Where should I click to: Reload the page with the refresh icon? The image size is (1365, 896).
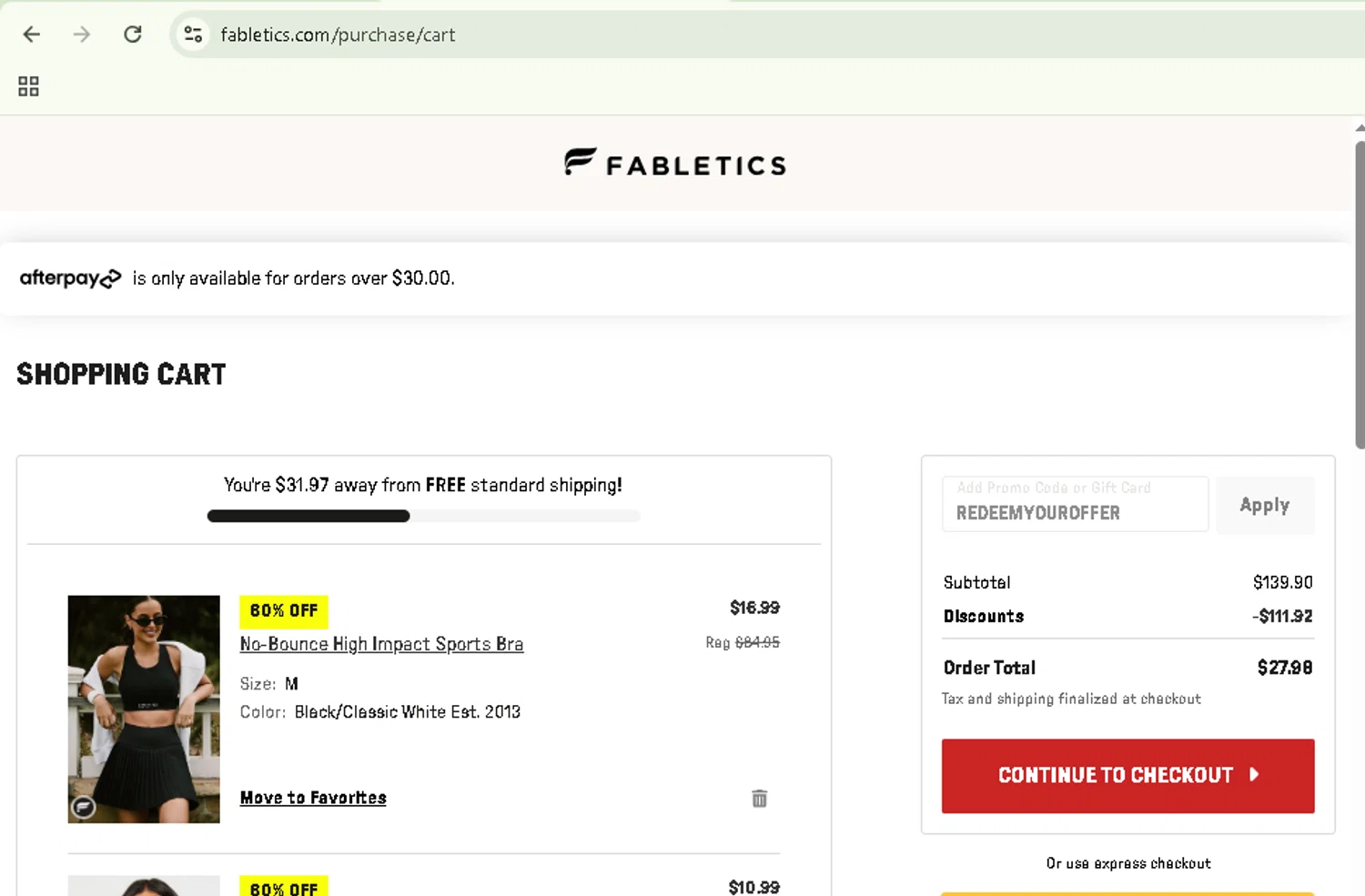(x=133, y=35)
